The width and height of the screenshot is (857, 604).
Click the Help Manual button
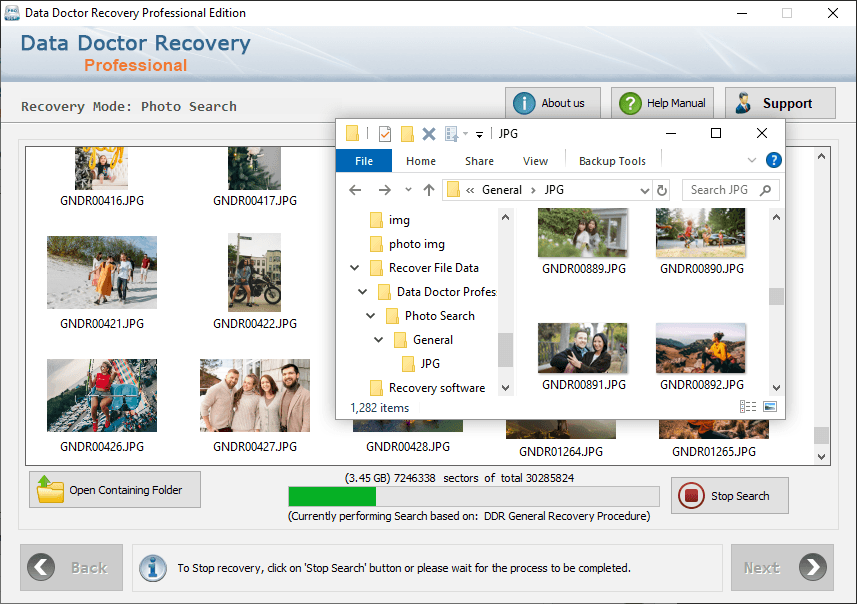click(662, 103)
